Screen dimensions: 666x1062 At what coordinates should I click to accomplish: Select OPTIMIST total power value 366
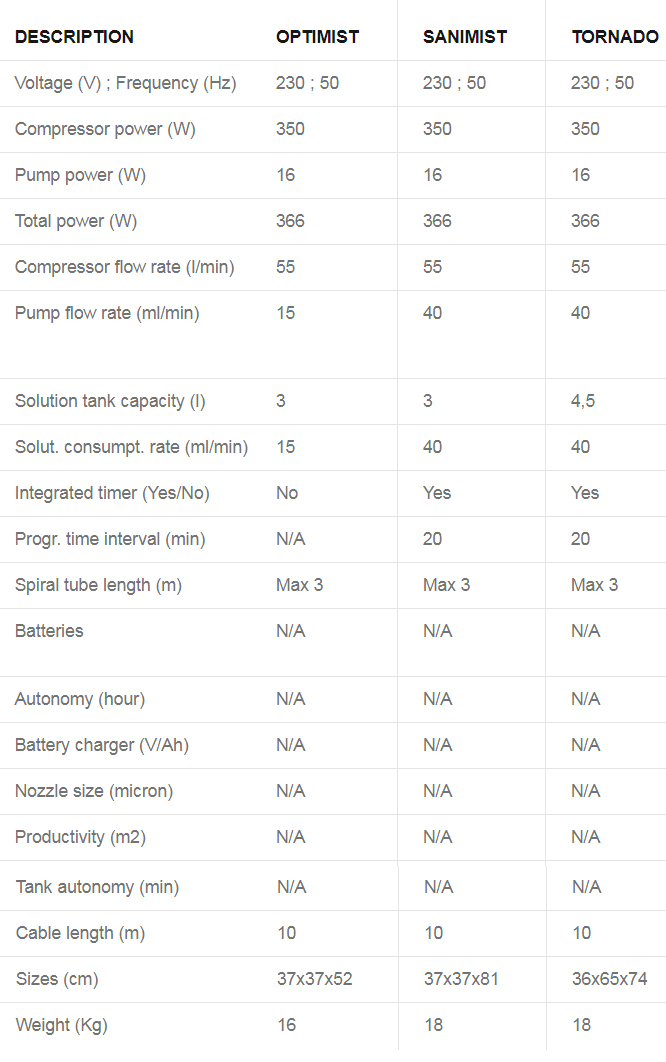click(x=290, y=221)
